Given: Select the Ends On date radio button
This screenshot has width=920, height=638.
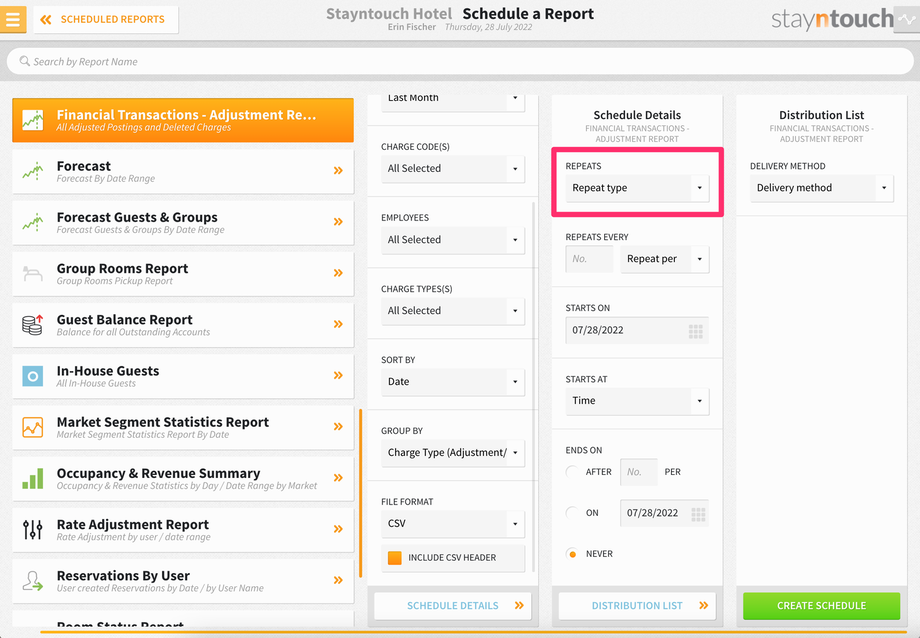Looking at the screenshot, I should click(572, 513).
